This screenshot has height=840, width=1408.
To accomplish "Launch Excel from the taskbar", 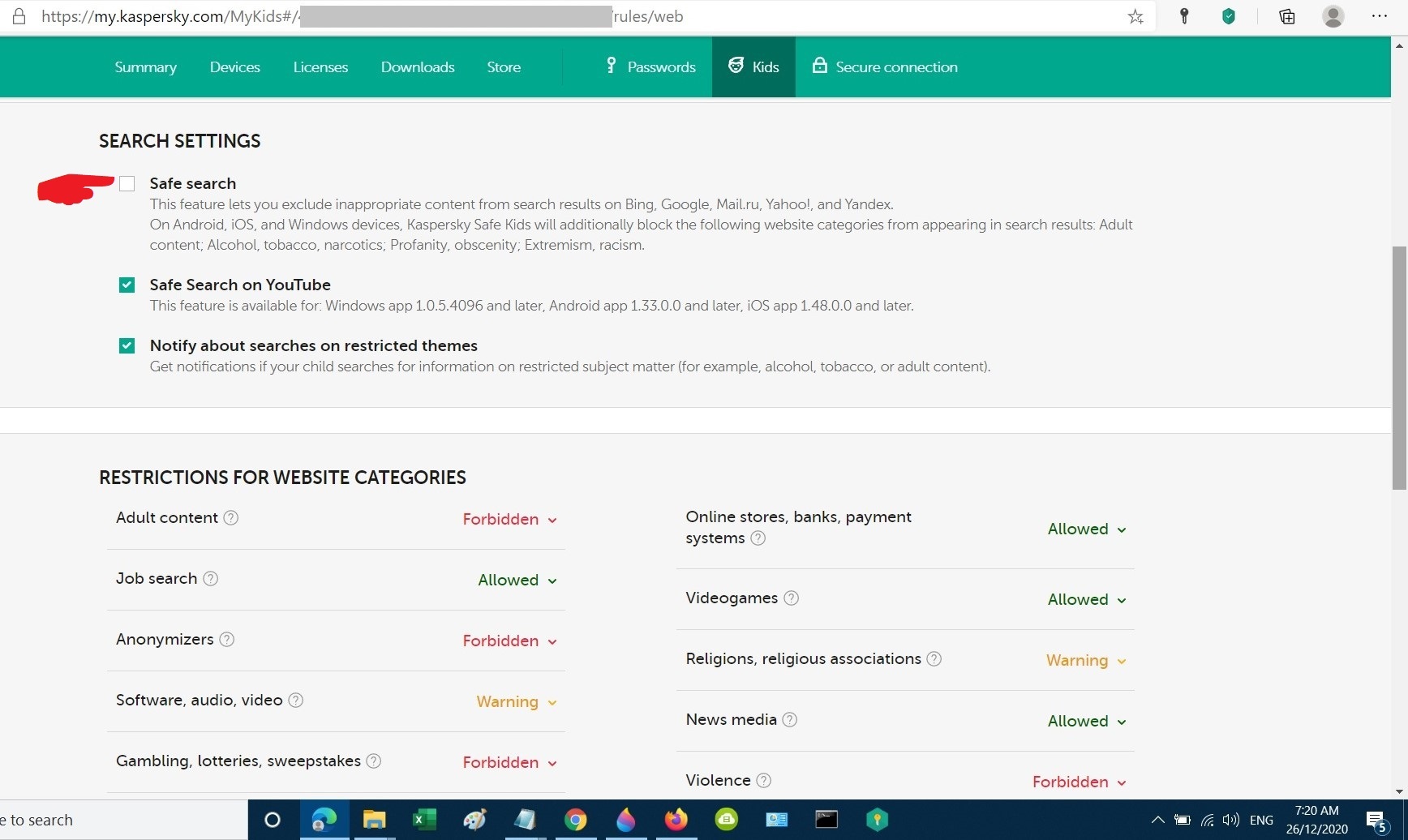I will tap(423, 820).
